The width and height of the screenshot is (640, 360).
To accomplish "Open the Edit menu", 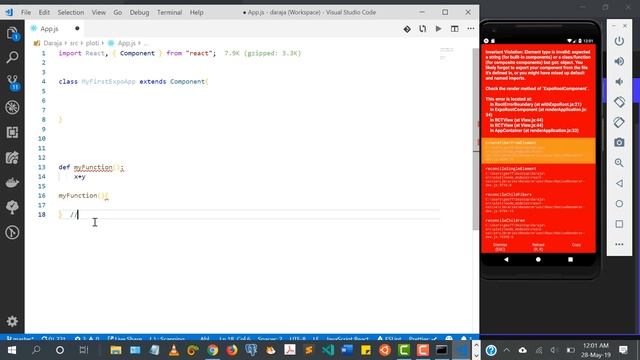I will [x=44, y=12].
